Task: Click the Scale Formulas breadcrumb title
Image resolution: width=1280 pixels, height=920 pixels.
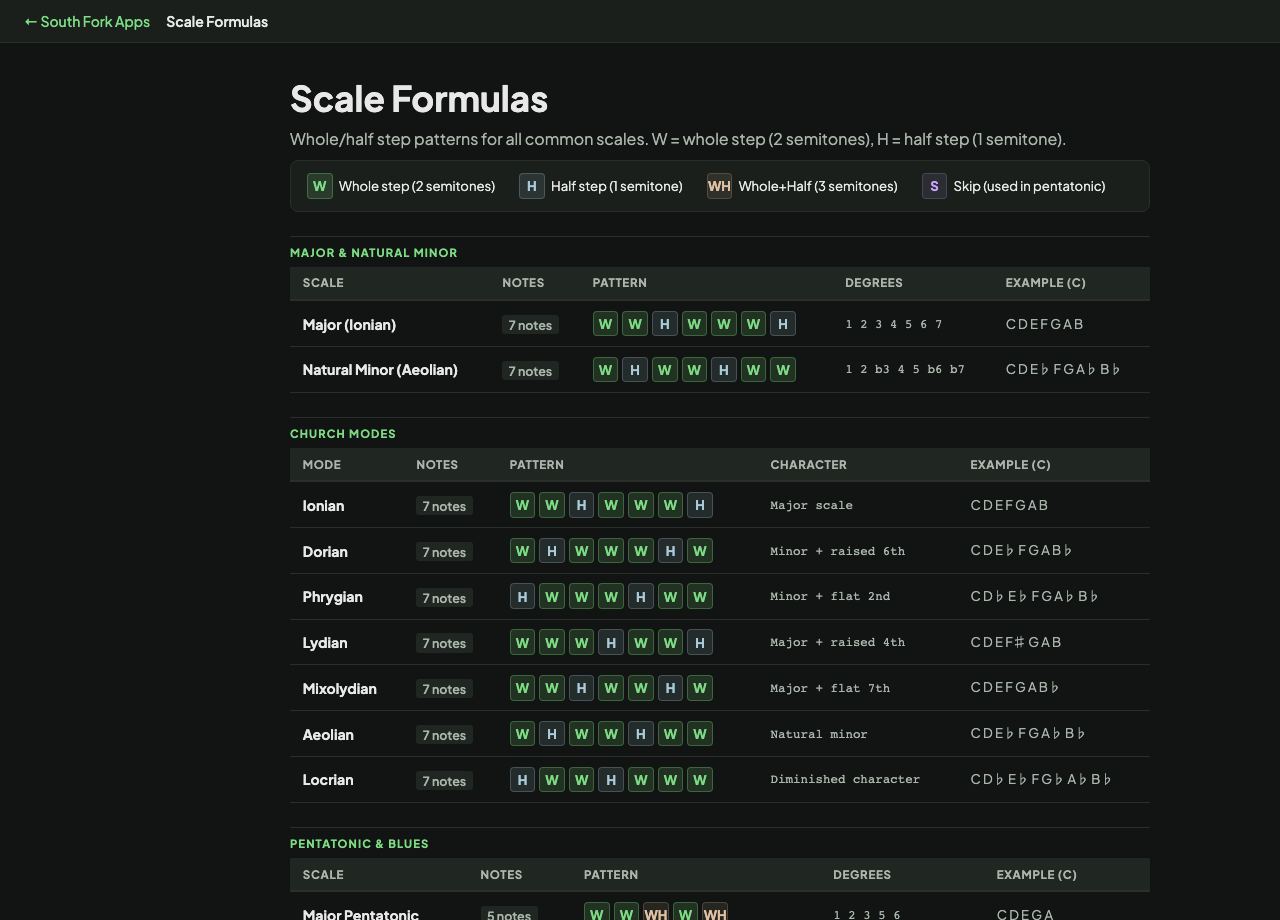Action: tap(217, 21)
